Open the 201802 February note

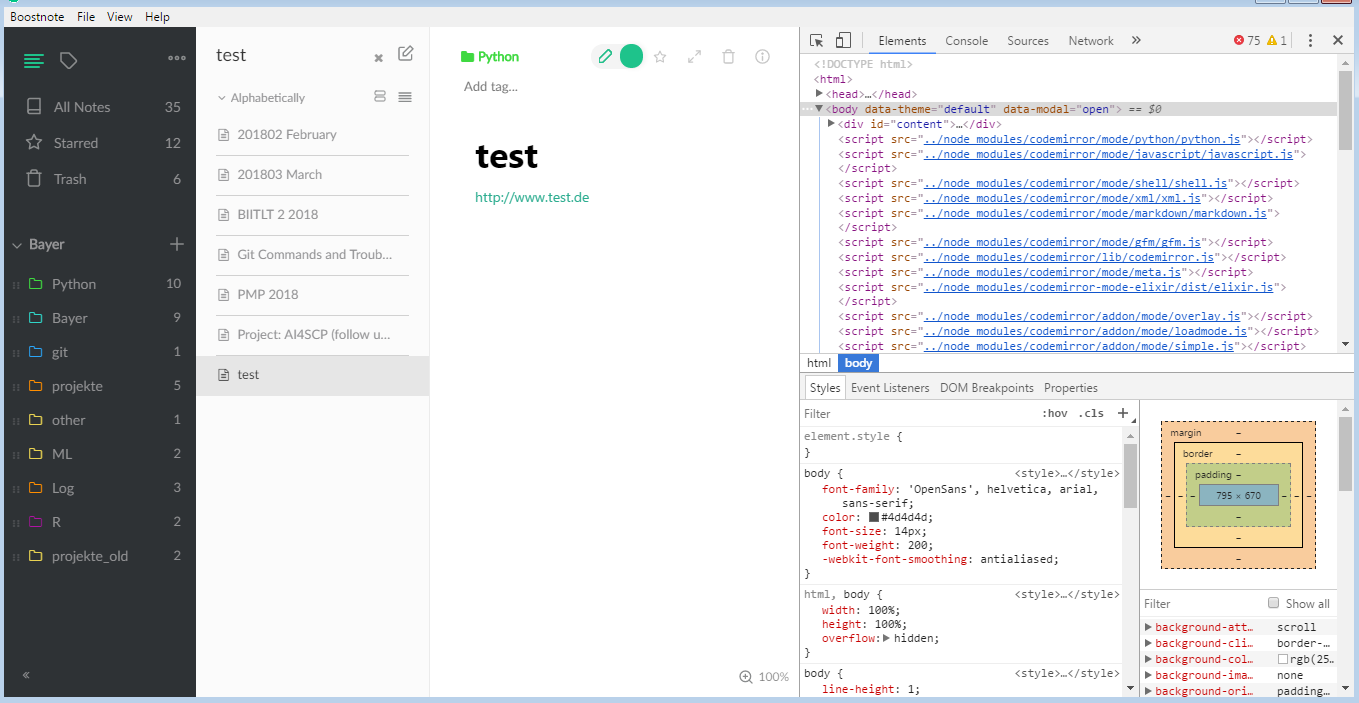(x=313, y=135)
